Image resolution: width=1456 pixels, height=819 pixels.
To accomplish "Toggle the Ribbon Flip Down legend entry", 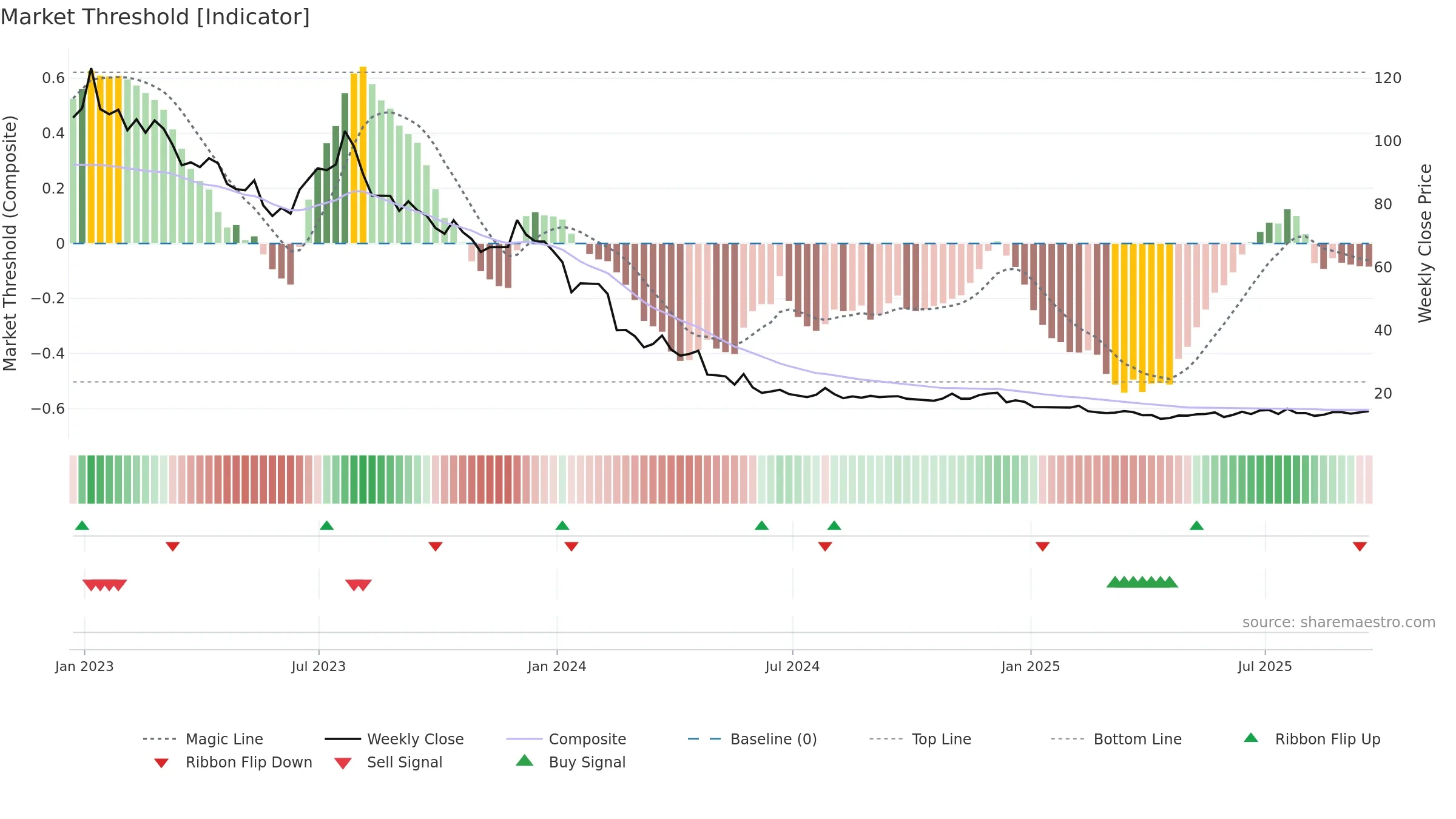I will pos(232,762).
